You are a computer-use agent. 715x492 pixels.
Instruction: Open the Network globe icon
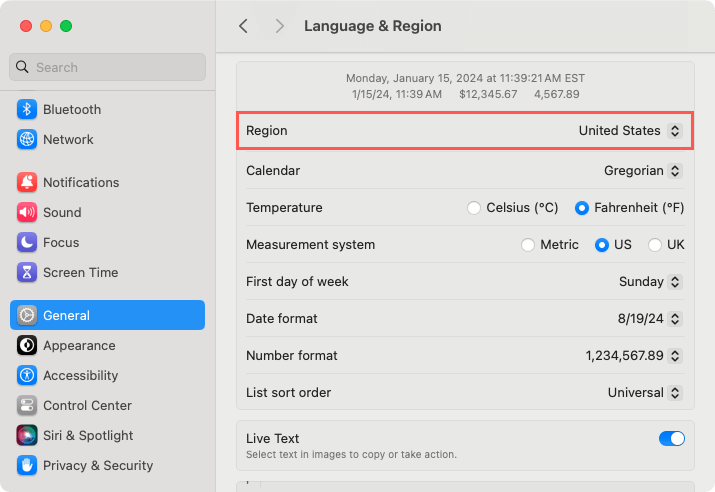[27, 140]
